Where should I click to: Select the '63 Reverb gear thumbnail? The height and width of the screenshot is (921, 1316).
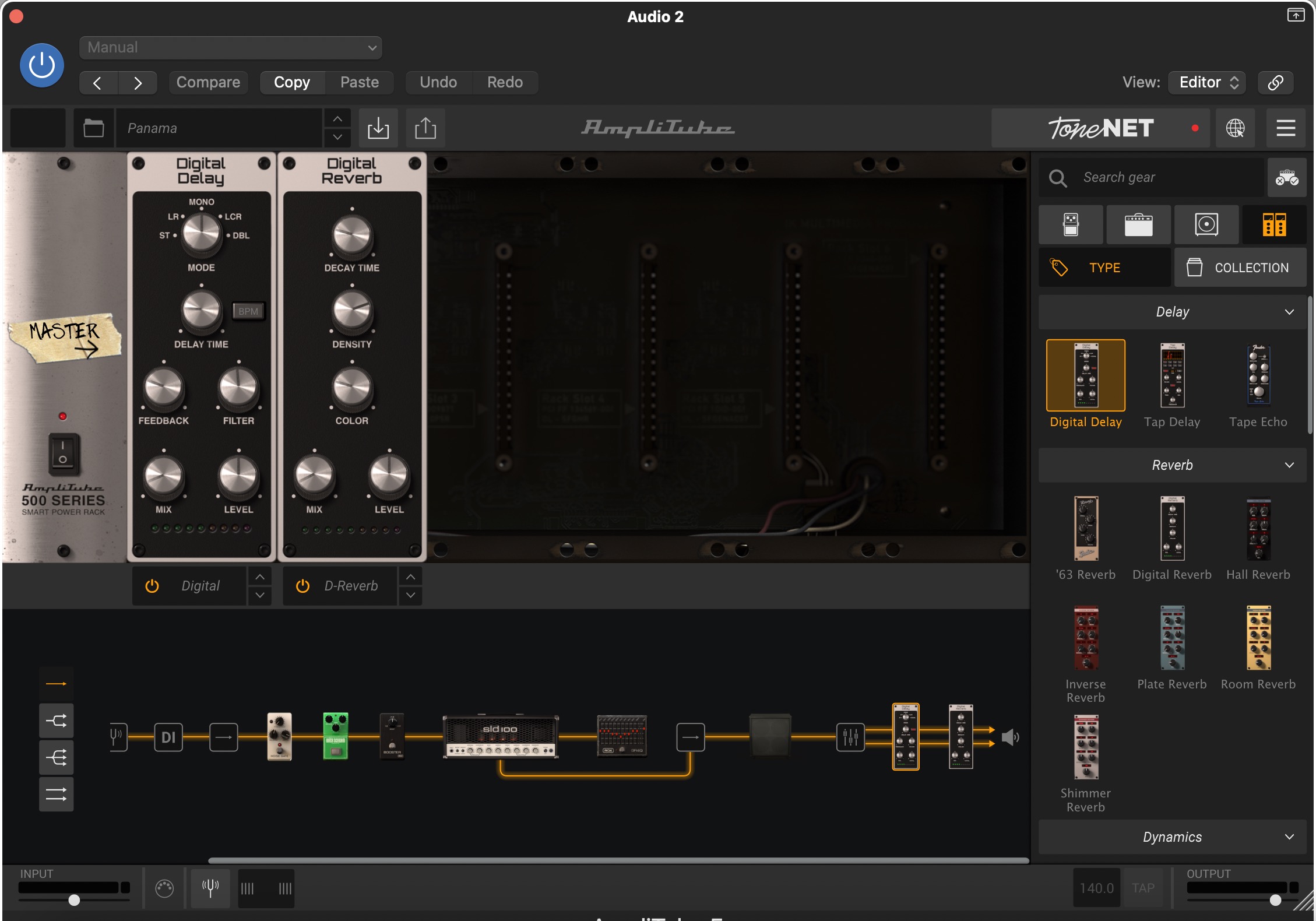pos(1086,529)
